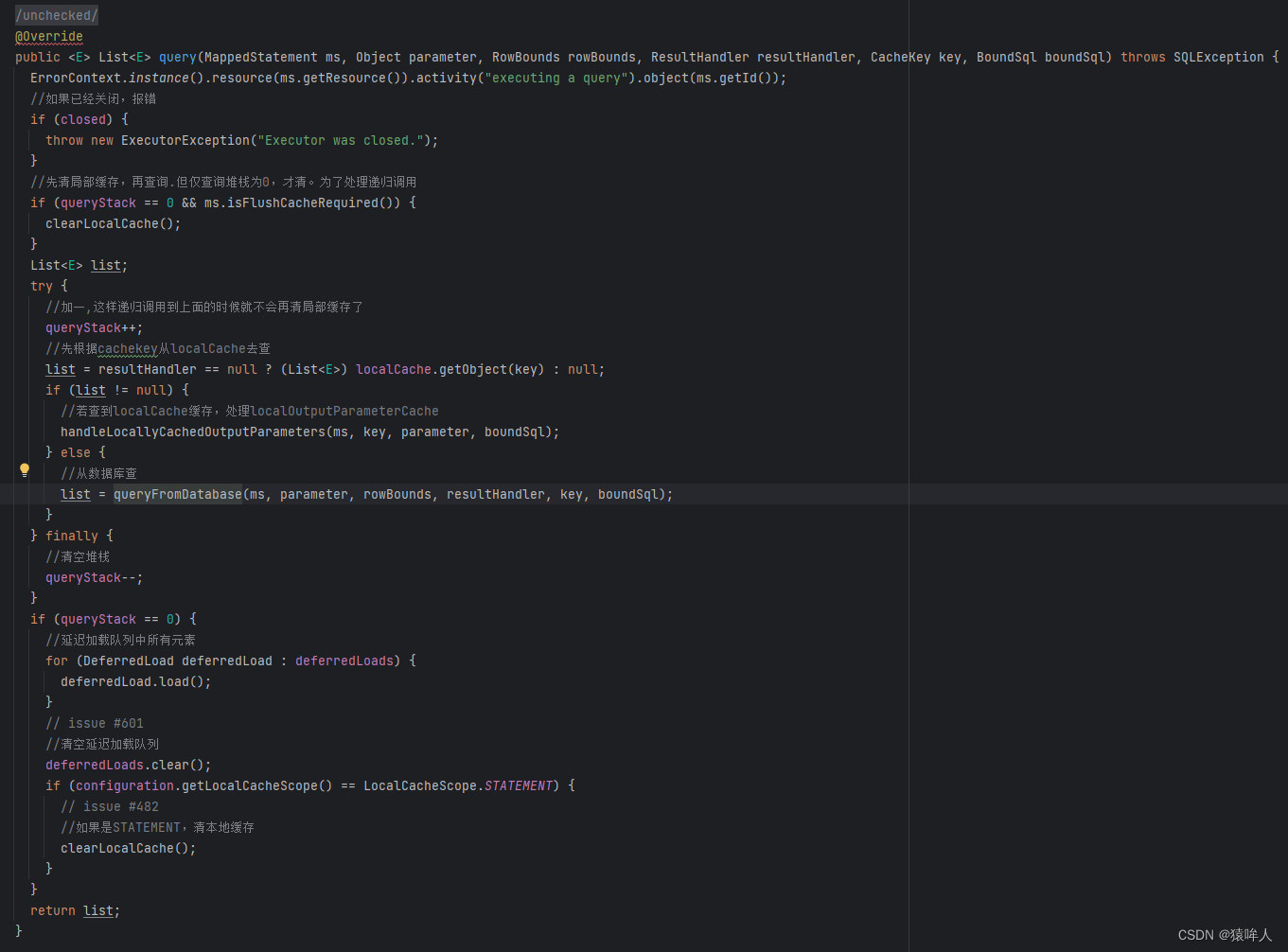
Task: Click the getObject method call
Action: (473, 369)
